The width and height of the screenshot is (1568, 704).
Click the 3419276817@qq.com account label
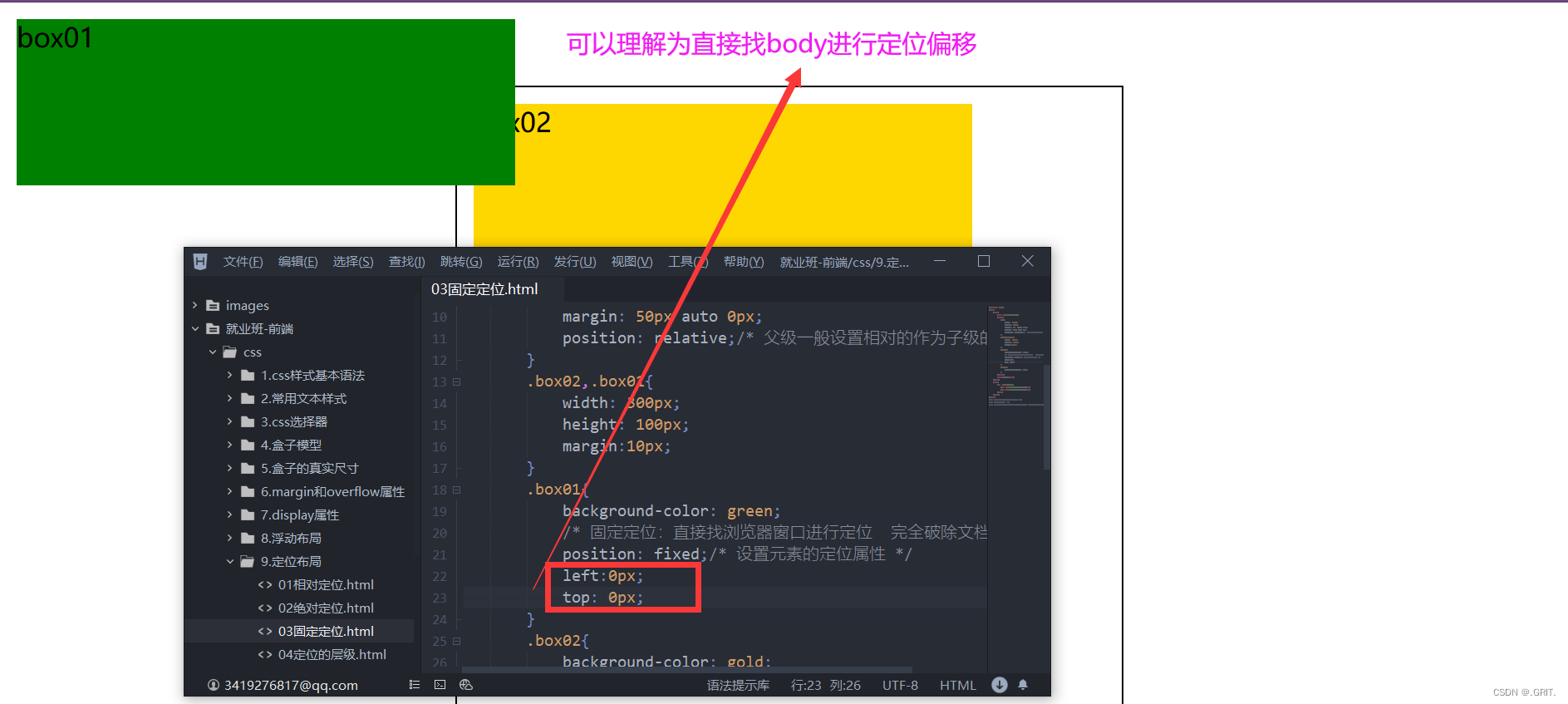click(x=291, y=685)
